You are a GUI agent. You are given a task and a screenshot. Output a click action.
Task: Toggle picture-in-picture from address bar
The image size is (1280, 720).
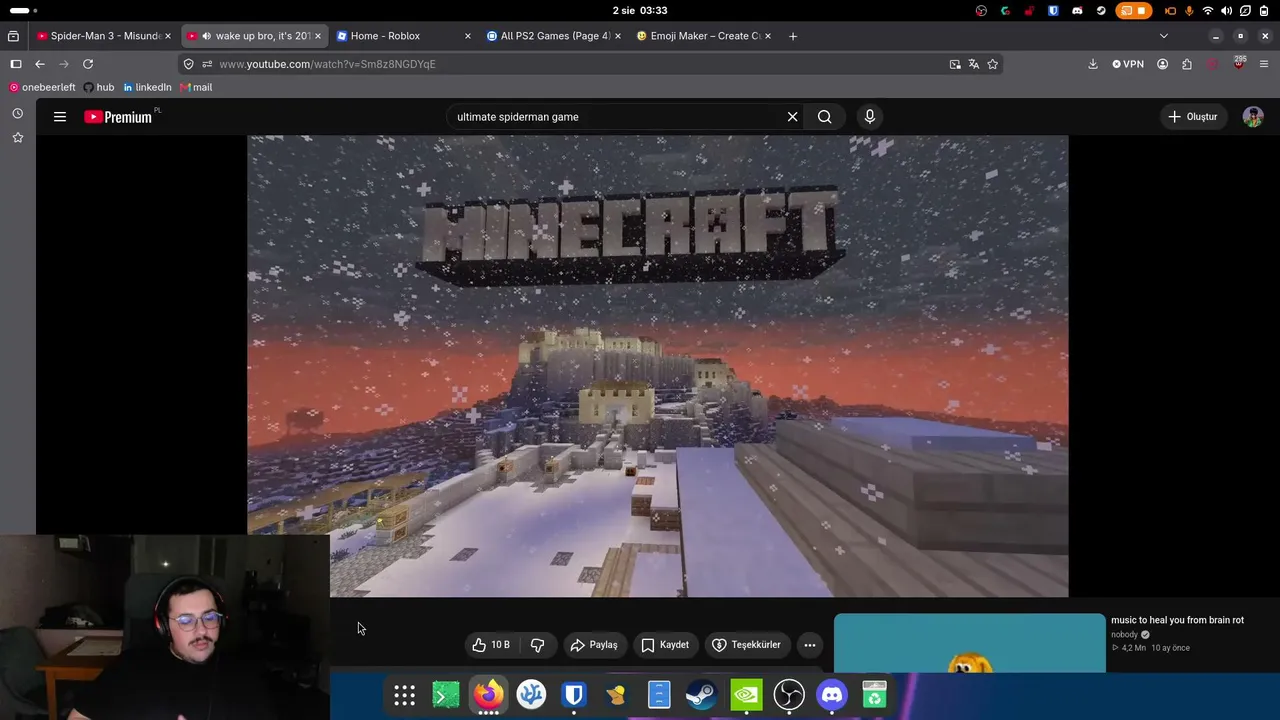[955, 64]
